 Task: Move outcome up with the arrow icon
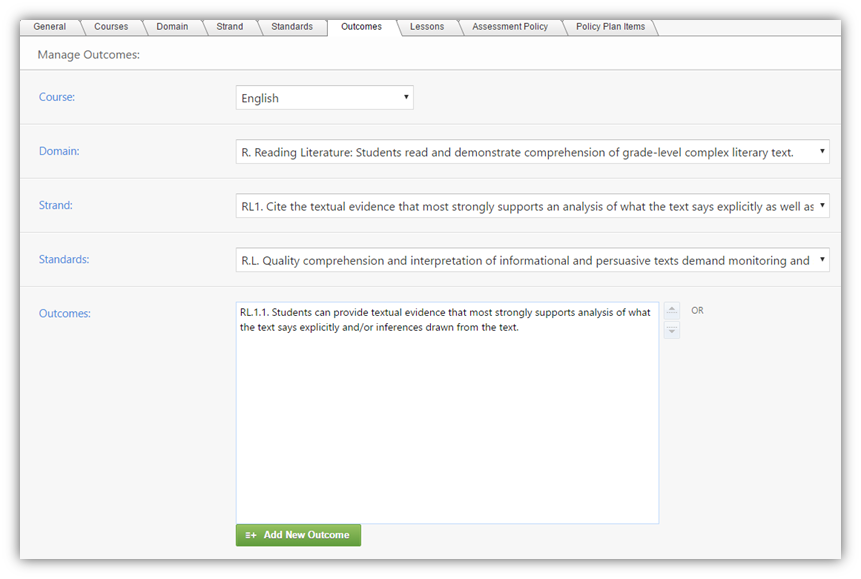coord(672,310)
